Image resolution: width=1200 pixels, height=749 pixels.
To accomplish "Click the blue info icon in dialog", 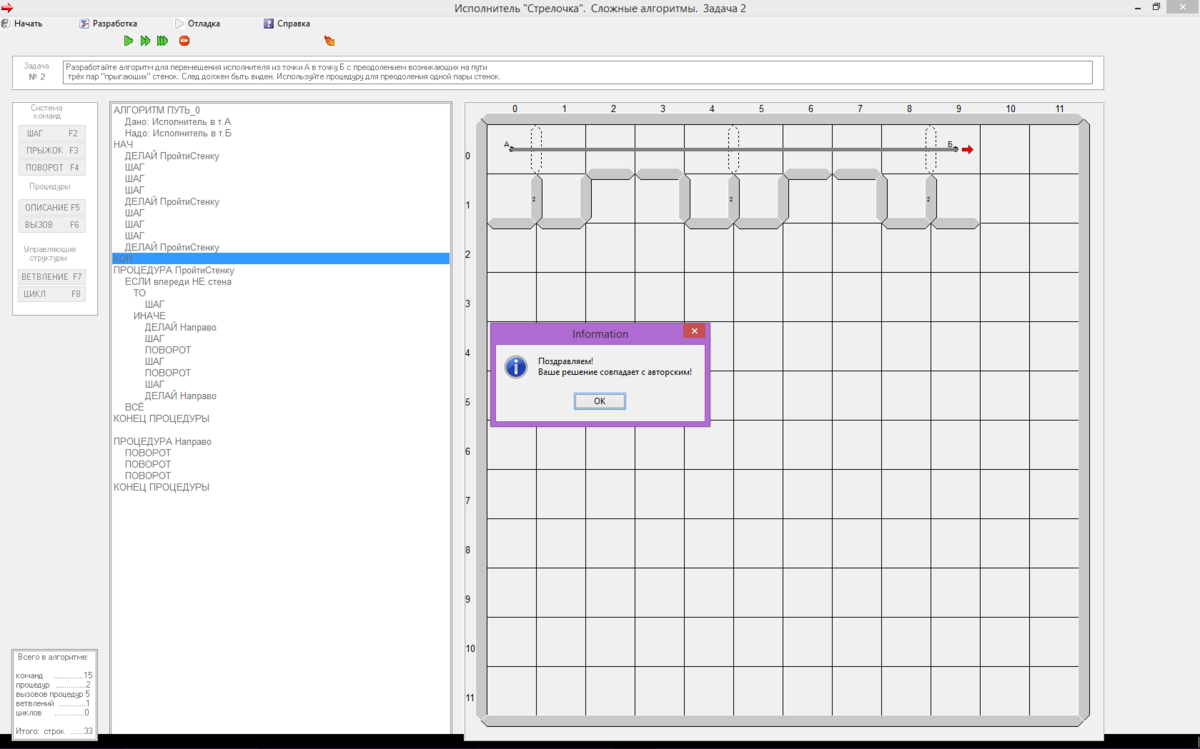I will coord(515,367).
